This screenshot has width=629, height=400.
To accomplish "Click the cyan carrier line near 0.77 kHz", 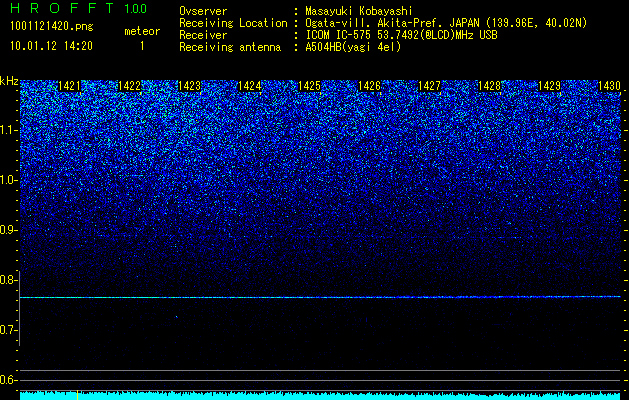I will tap(320, 297).
